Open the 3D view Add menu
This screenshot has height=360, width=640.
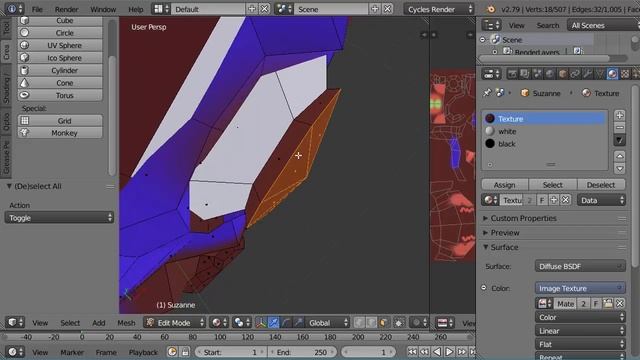point(98,323)
